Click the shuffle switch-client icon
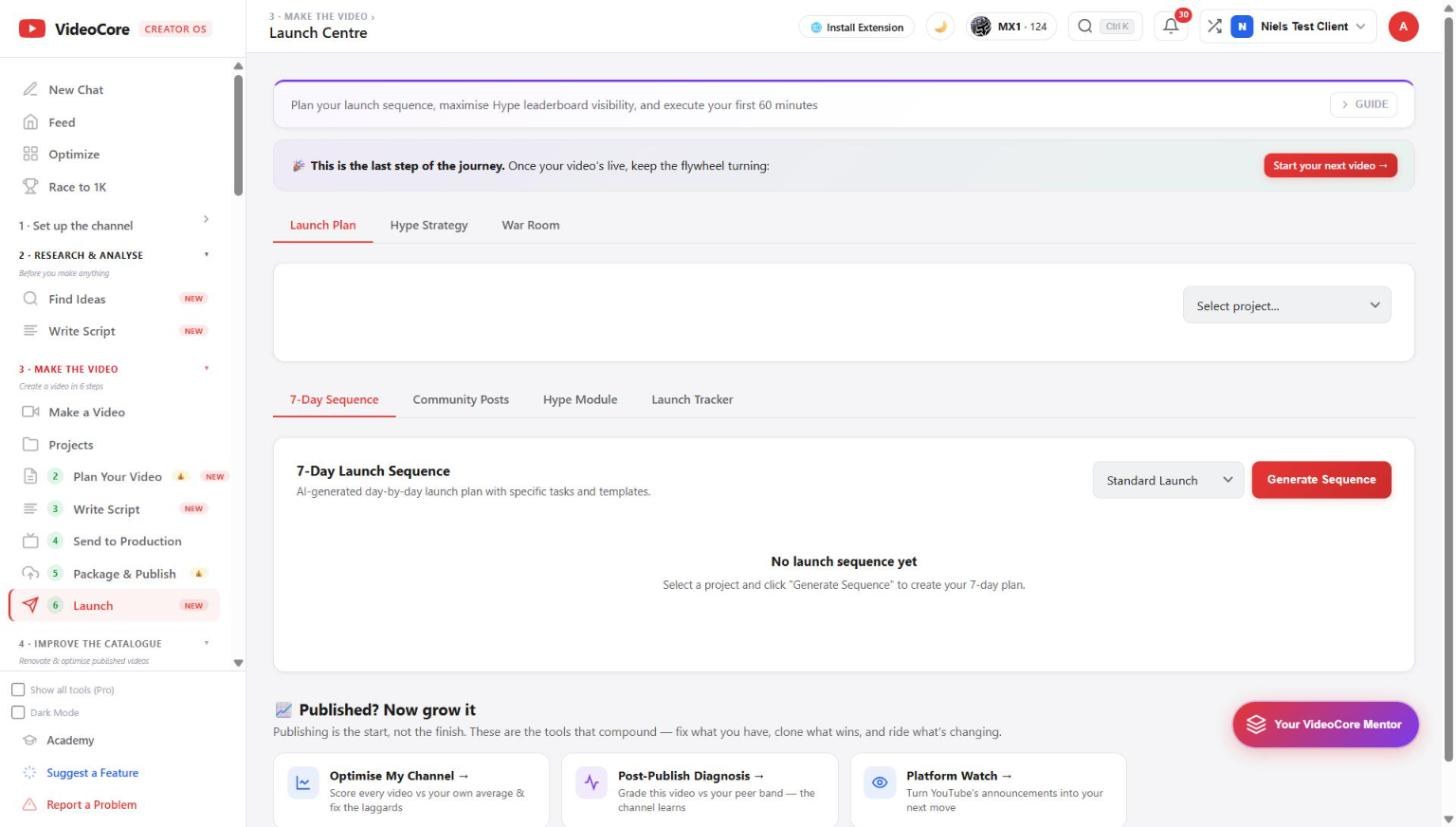 (x=1214, y=27)
